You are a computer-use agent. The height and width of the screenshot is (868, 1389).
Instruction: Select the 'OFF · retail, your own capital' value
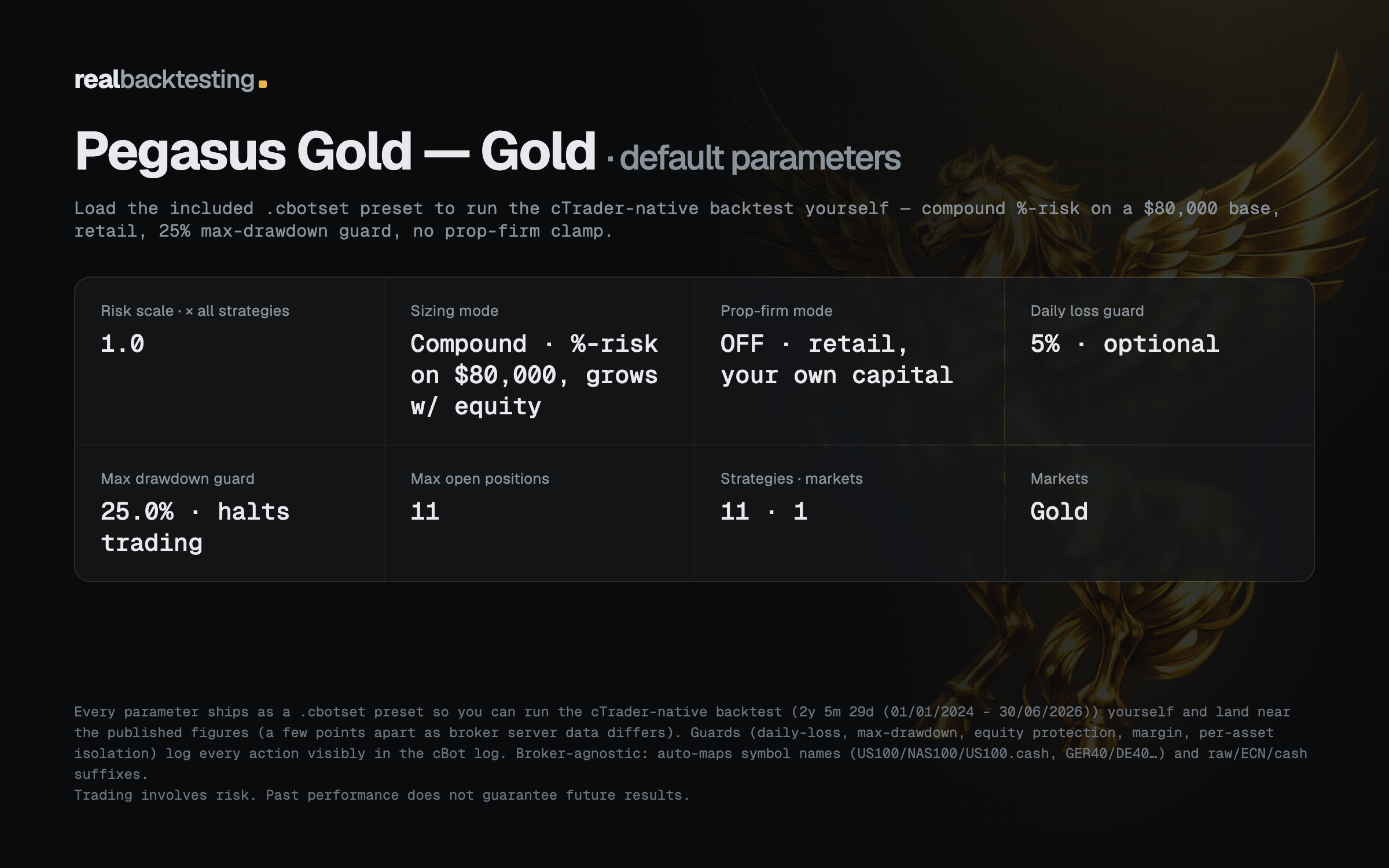coord(836,359)
